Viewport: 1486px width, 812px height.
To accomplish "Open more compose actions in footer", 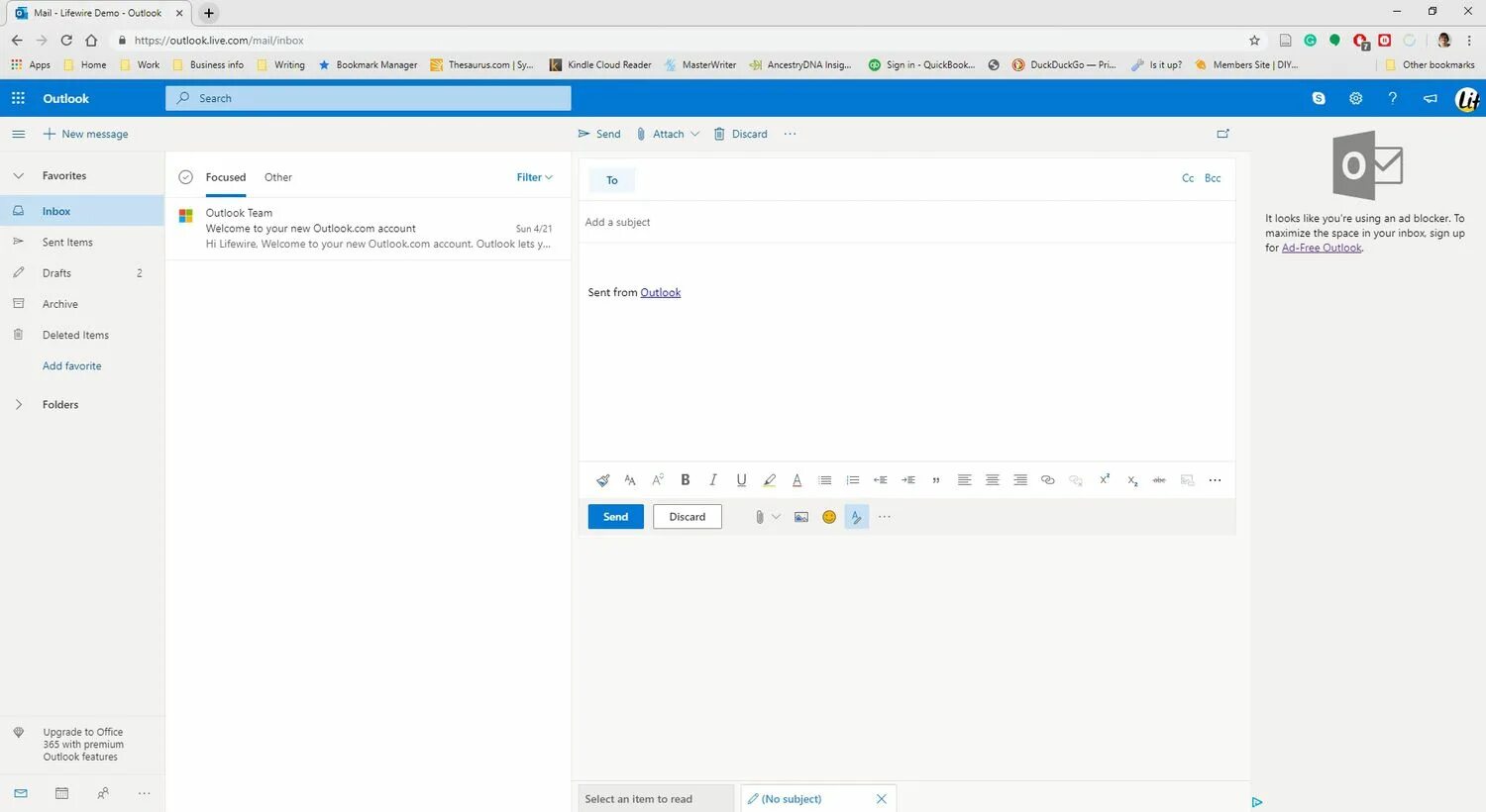I will pos(885,517).
